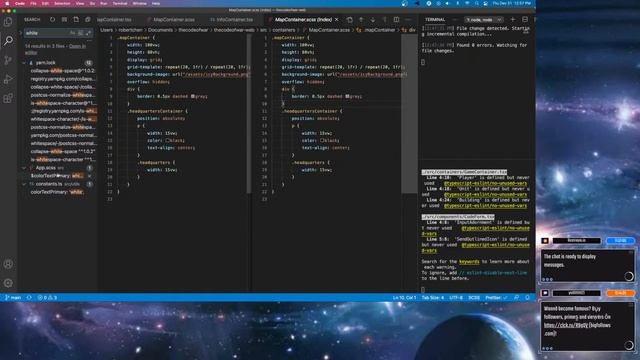Open the Source Control view

(8, 60)
